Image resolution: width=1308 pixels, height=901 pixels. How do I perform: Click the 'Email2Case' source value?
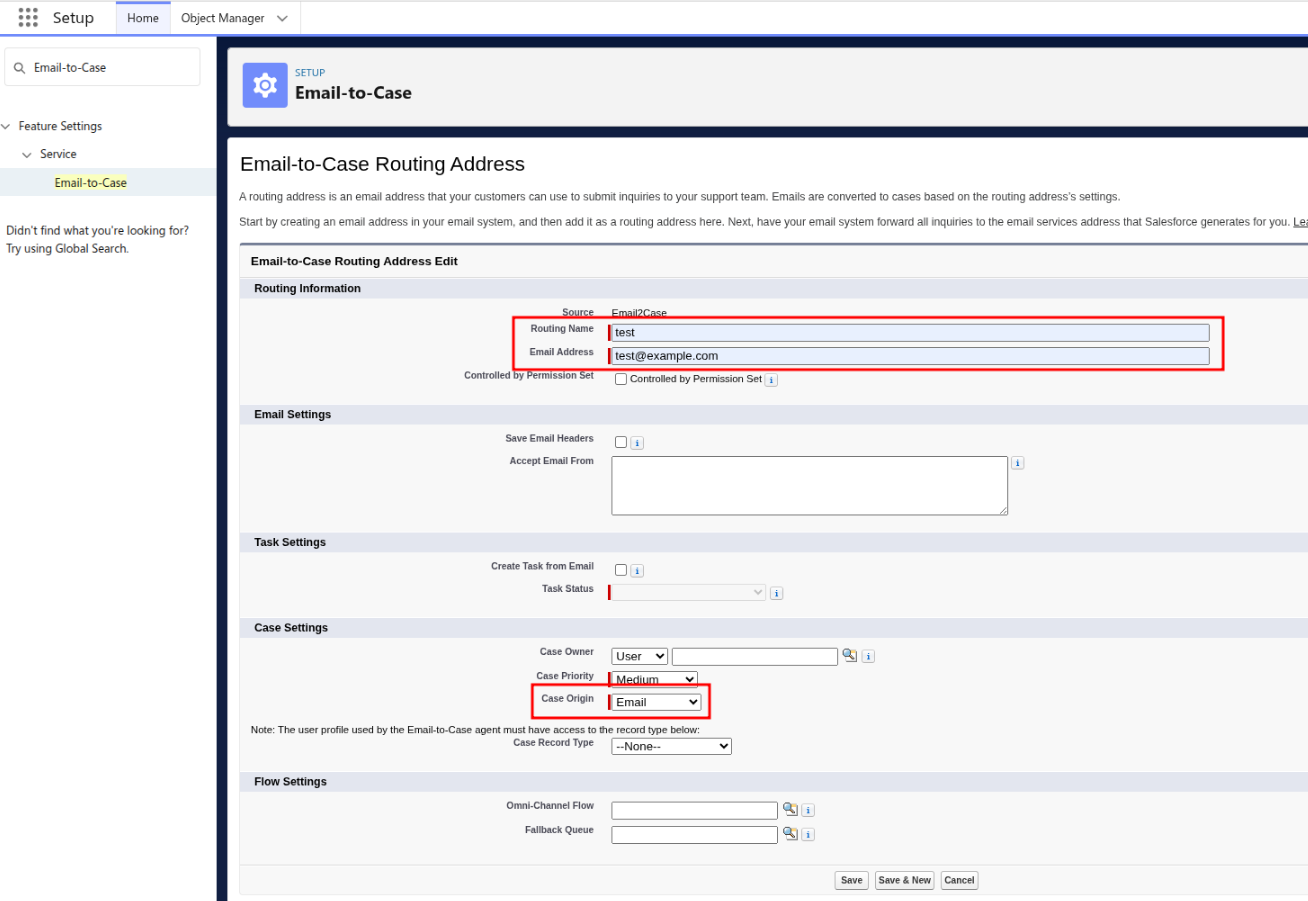639,313
